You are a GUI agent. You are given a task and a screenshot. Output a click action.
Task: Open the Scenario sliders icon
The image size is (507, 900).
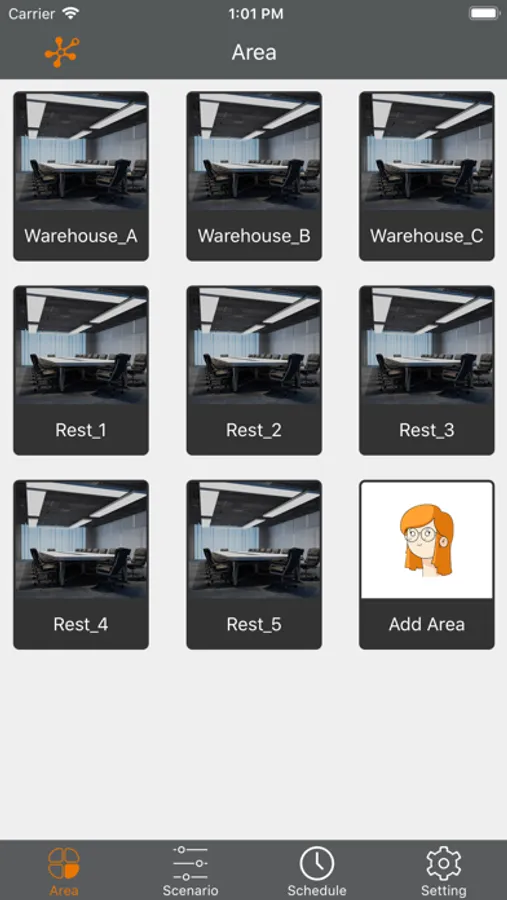coord(190,863)
